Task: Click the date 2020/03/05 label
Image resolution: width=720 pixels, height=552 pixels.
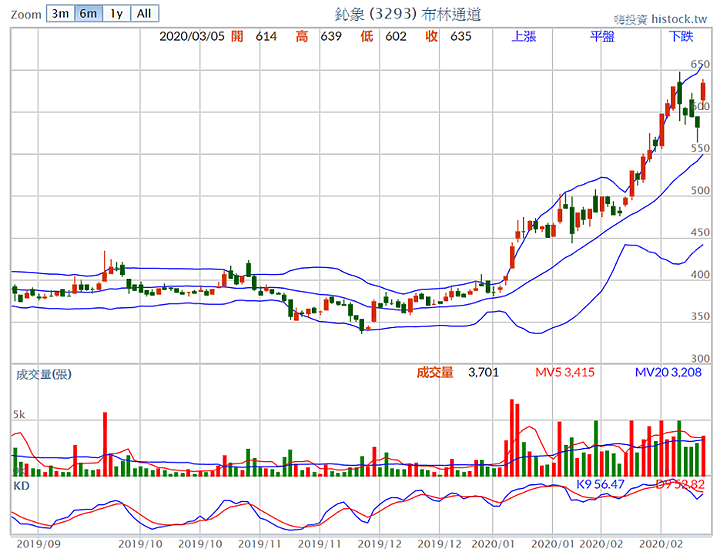Action: [x=192, y=36]
